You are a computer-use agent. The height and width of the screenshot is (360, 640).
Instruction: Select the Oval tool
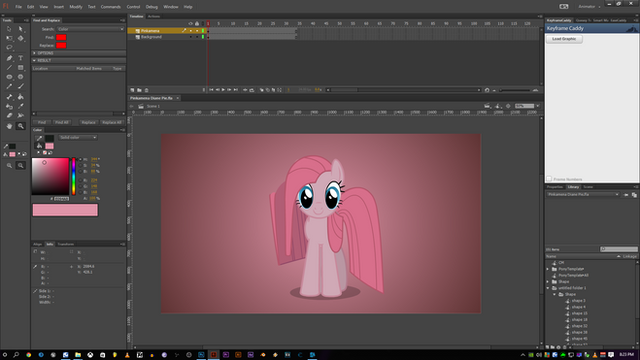(x=9, y=77)
